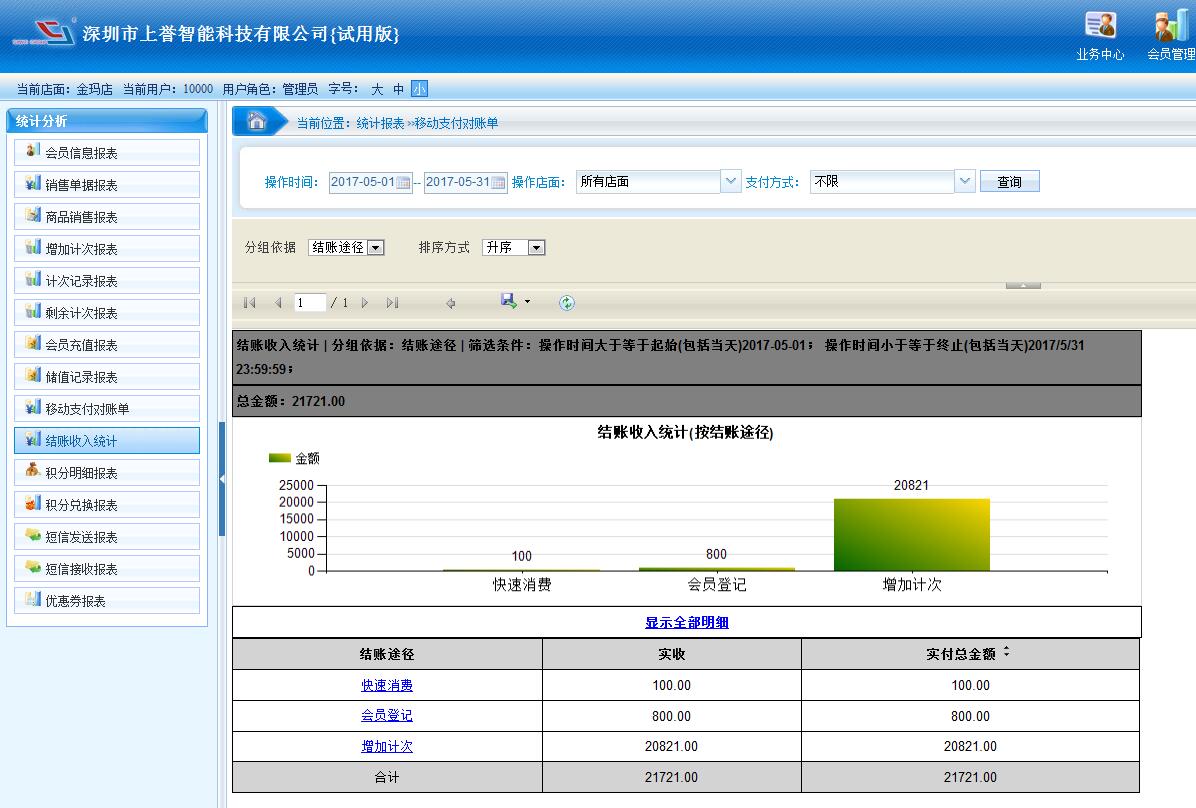Open calendar picker for end date 2017-05-31
The width and height of the screenshot is (1196, 808).
click(x=498, y=182)
